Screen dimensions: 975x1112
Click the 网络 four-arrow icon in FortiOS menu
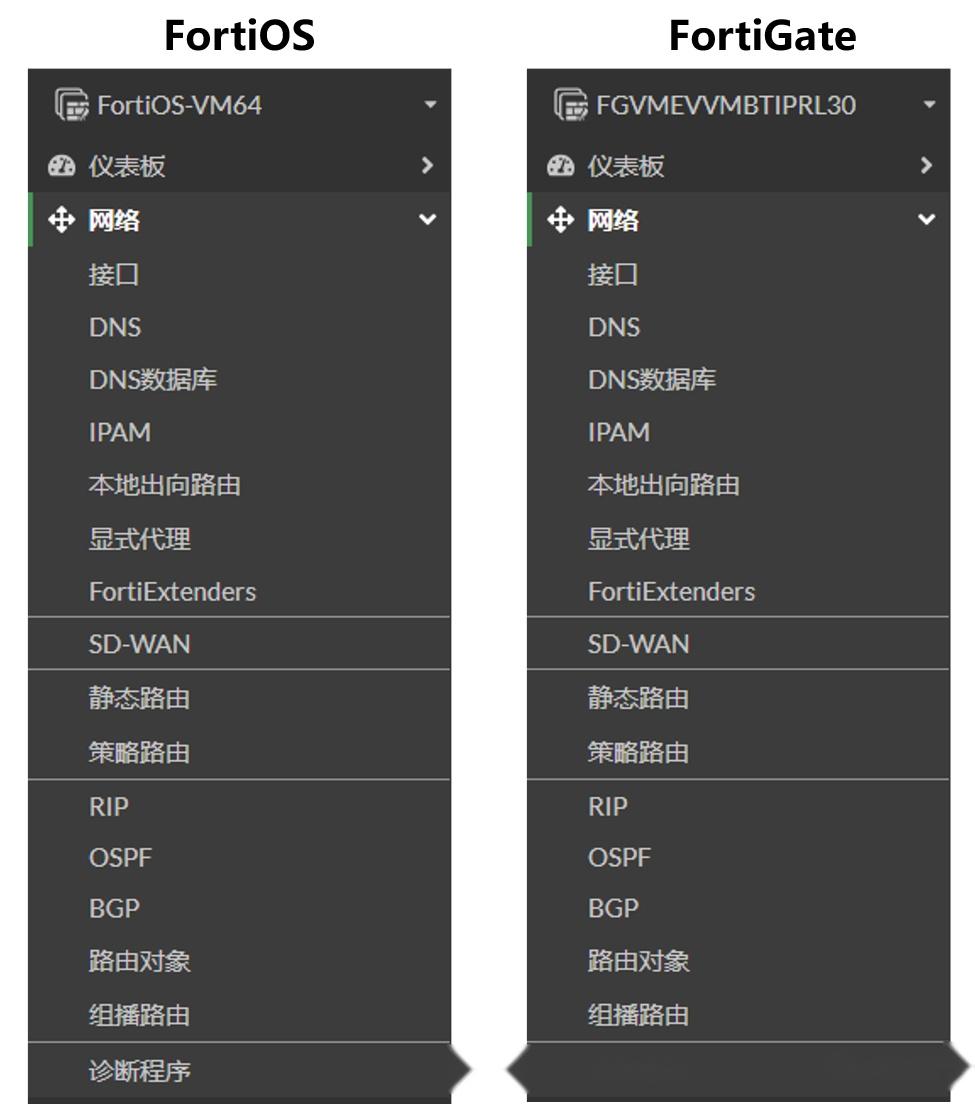[62, 222]
